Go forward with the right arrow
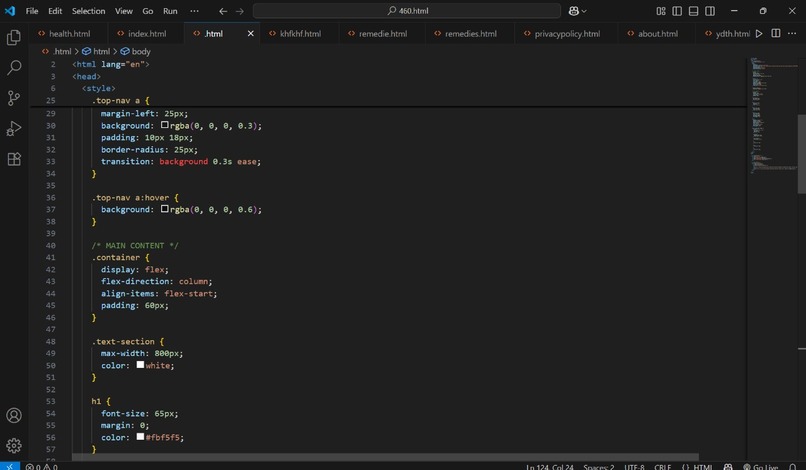806x470 pixels. coord(240,11)
